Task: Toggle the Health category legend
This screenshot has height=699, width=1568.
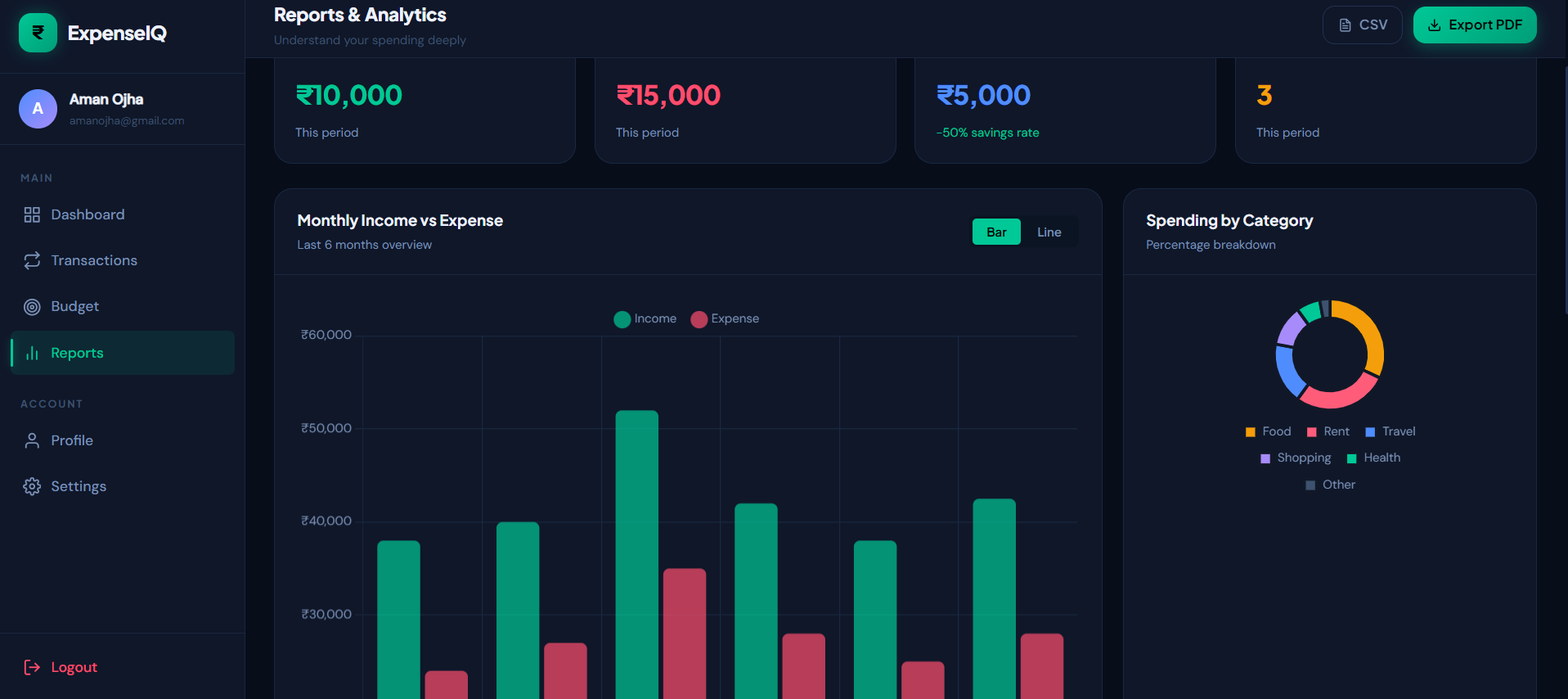Action: [x=1373, y=458]
